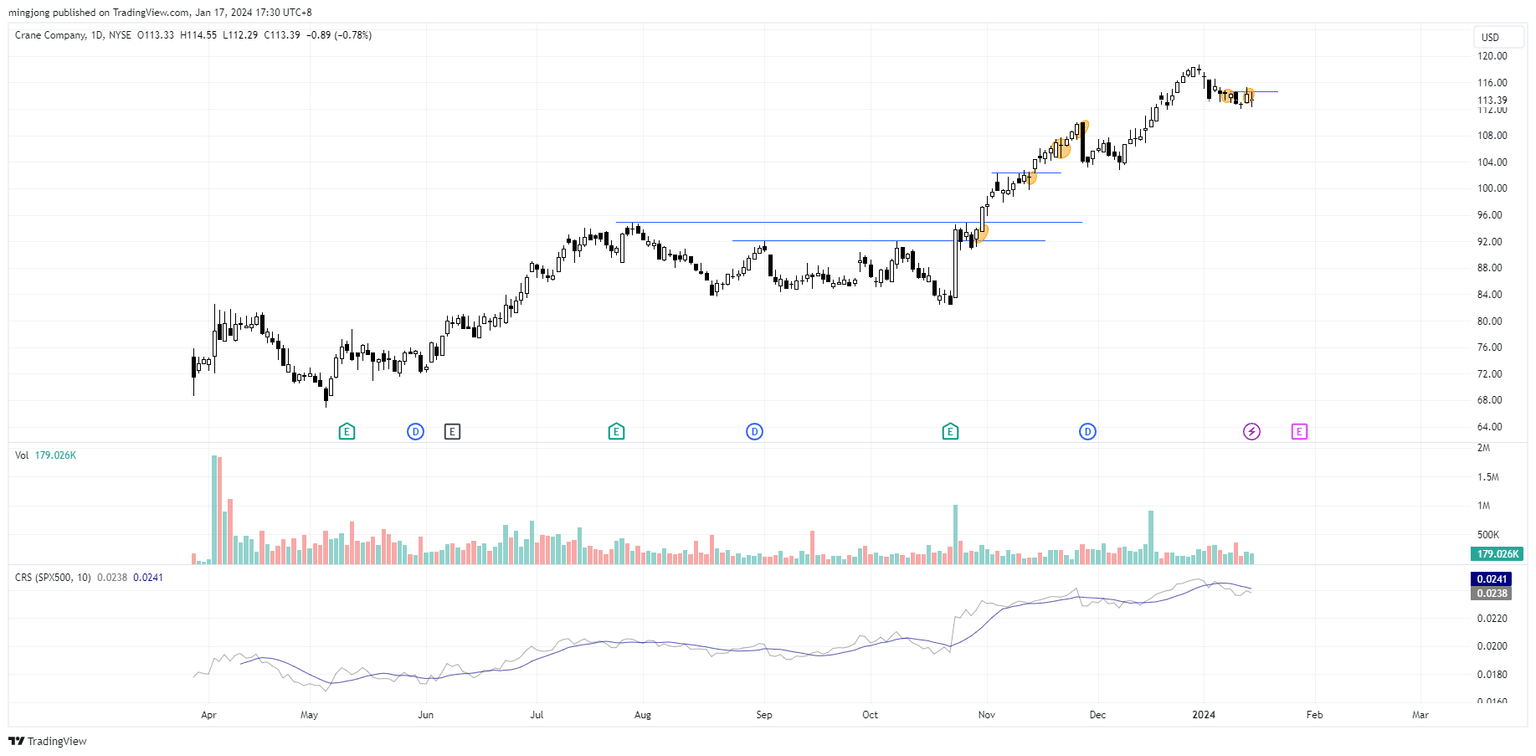Click the green earnings E icon below May

346,431
